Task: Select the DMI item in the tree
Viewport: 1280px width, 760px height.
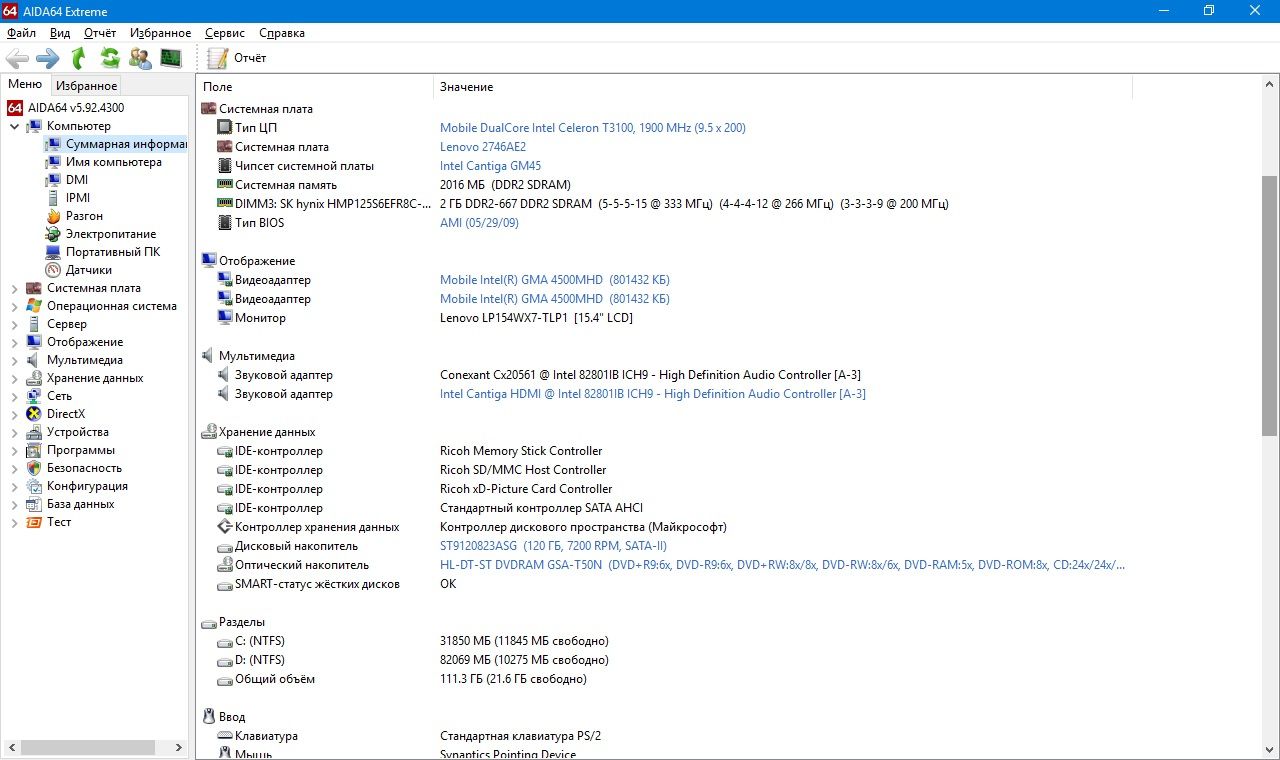Action: [77, 180]
